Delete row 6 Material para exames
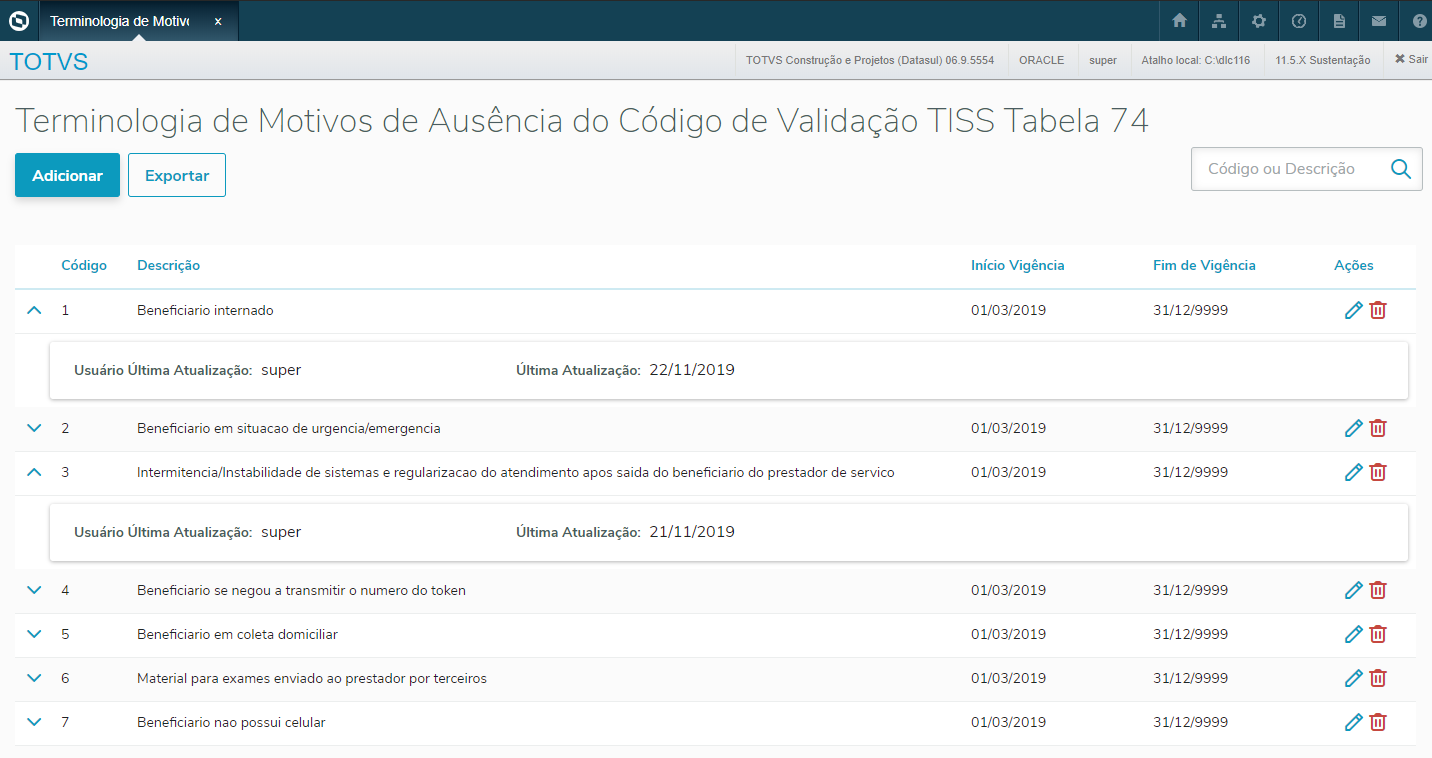This screenshot has height=758, width=1432. coord(1378,678)
